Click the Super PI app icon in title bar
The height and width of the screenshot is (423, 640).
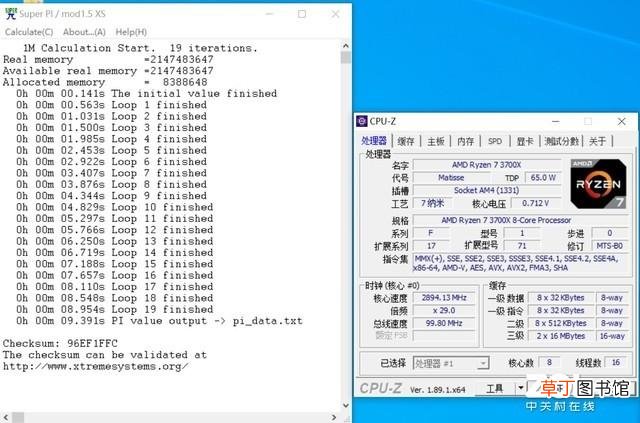point(10,13)
